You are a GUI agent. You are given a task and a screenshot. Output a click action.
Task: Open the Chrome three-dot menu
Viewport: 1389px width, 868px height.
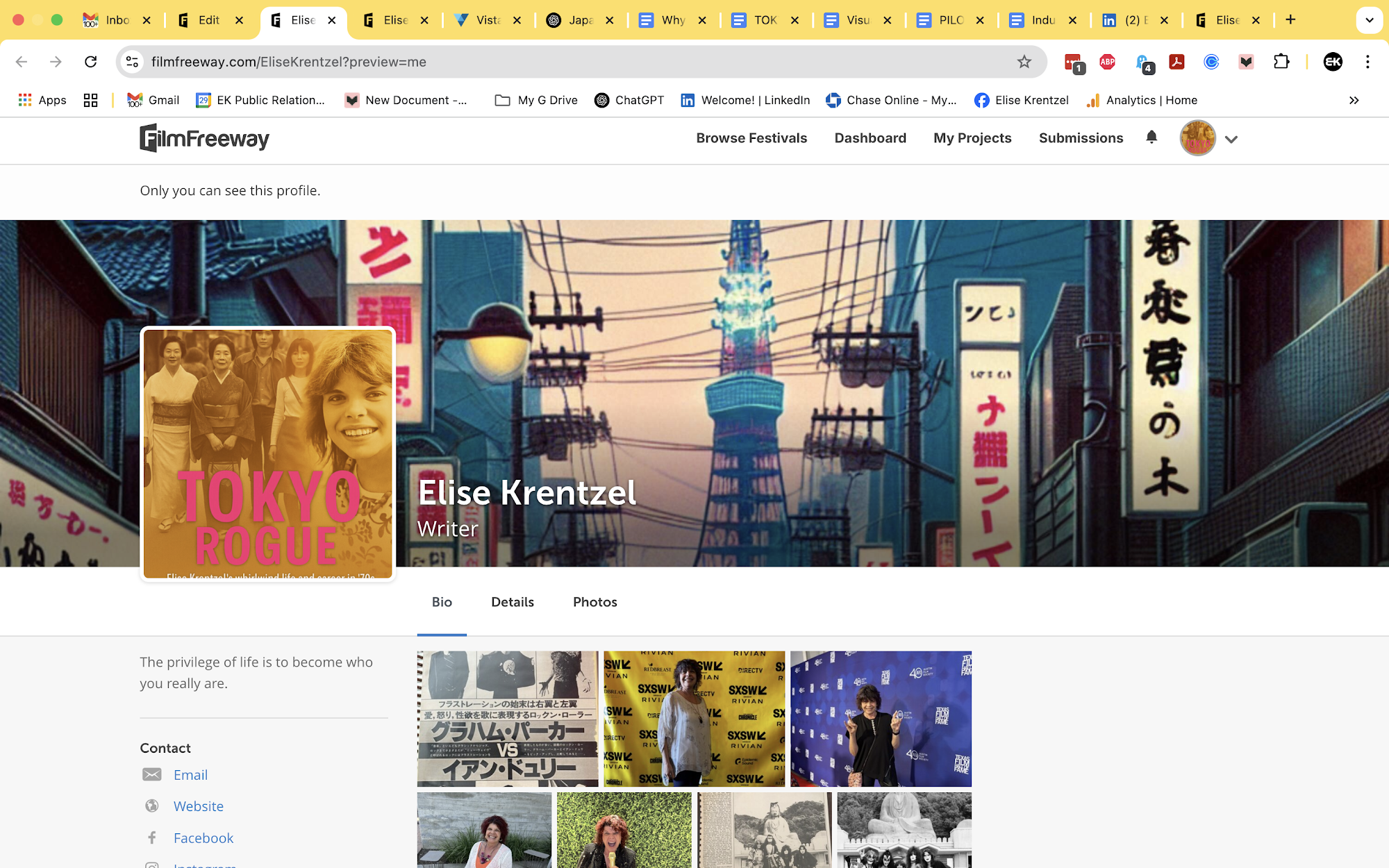pyautogui.click(x=1367, y=62)
